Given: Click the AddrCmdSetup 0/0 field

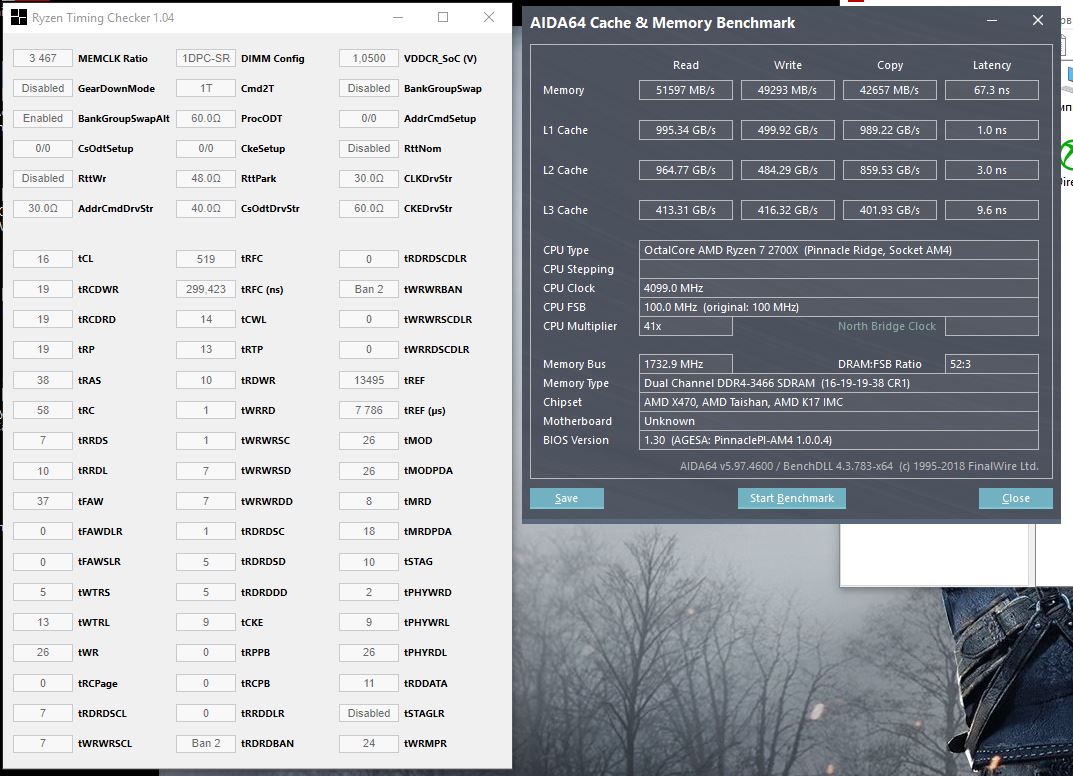Looking at the screenshot, I should 369,118.
